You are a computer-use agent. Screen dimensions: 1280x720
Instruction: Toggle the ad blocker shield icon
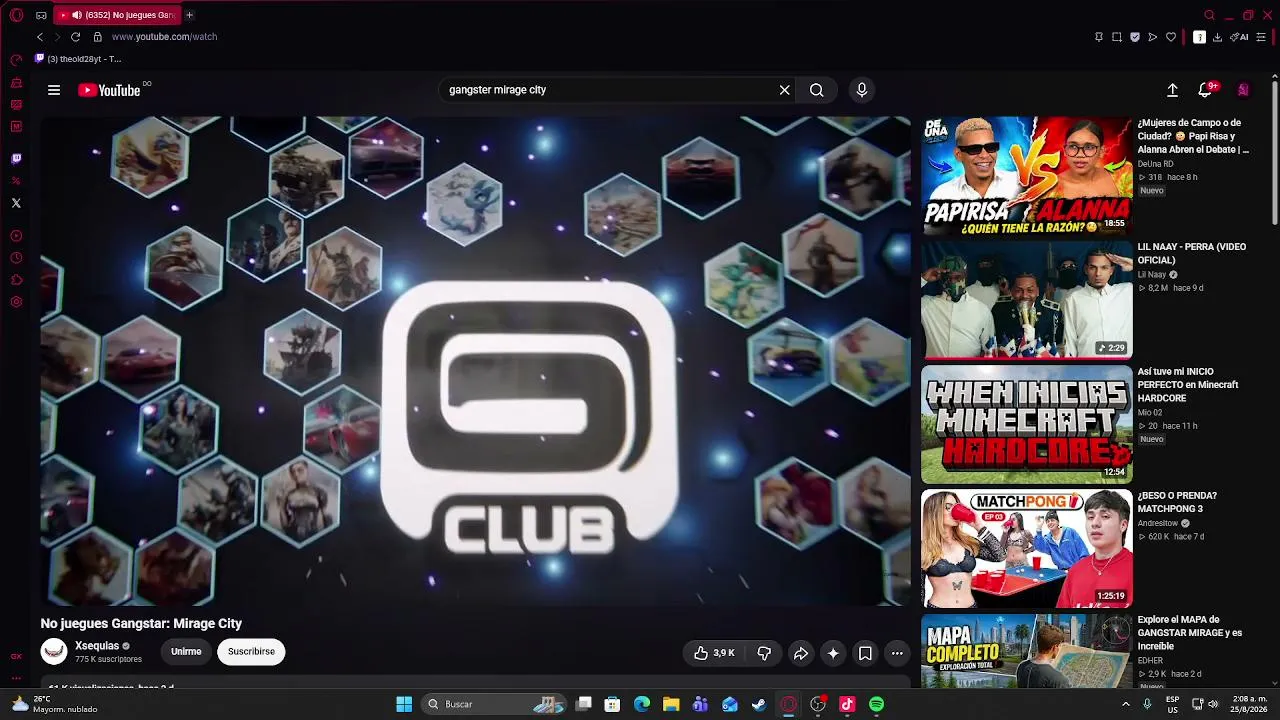(x=1135, y=37)
